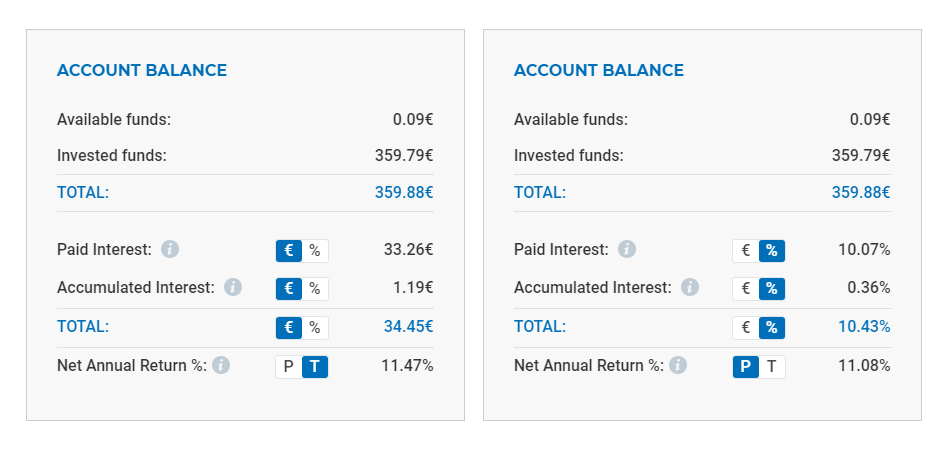
Task: Click ACCOUNT BALANCE heading in left panel
Action: 142,70
